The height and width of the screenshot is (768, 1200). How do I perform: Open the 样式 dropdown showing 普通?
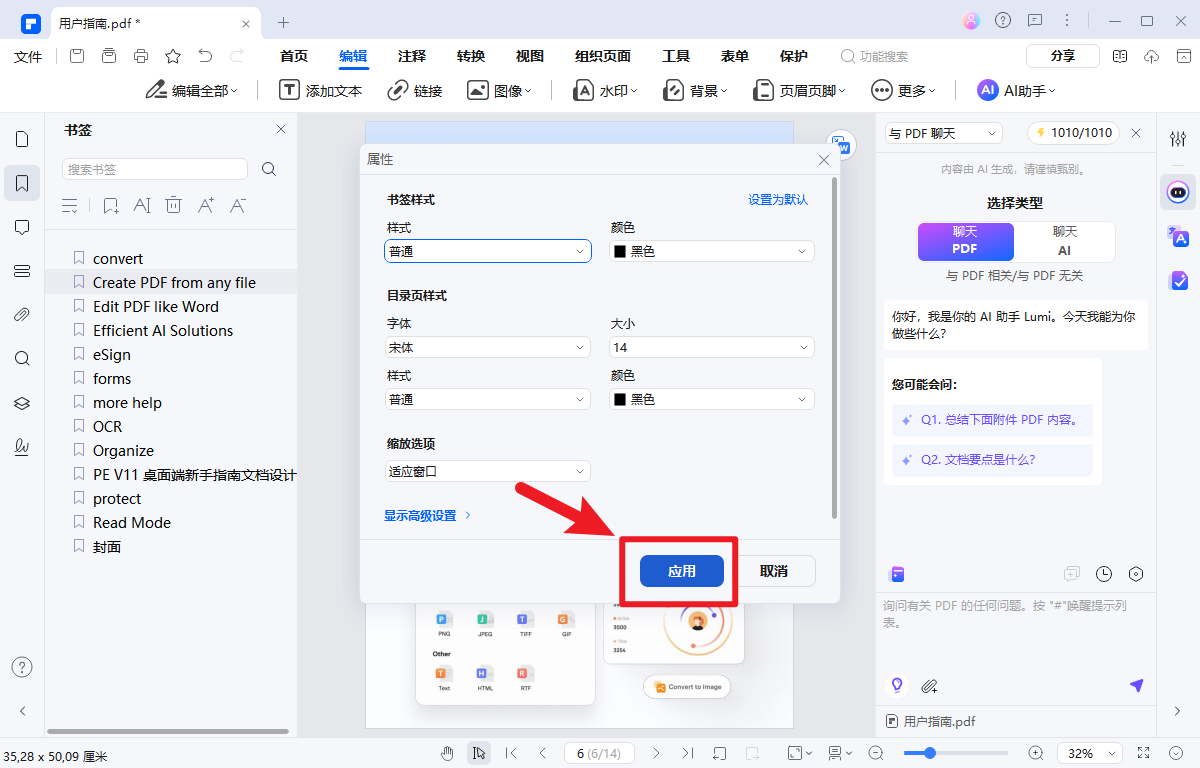487,251
